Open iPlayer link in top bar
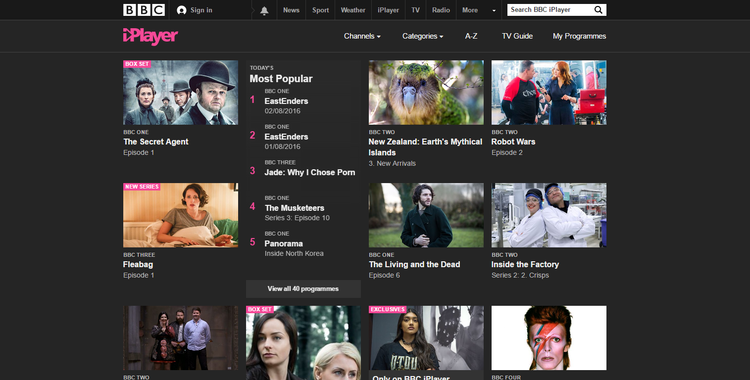750x380 pixels. (x=388, y=10)
